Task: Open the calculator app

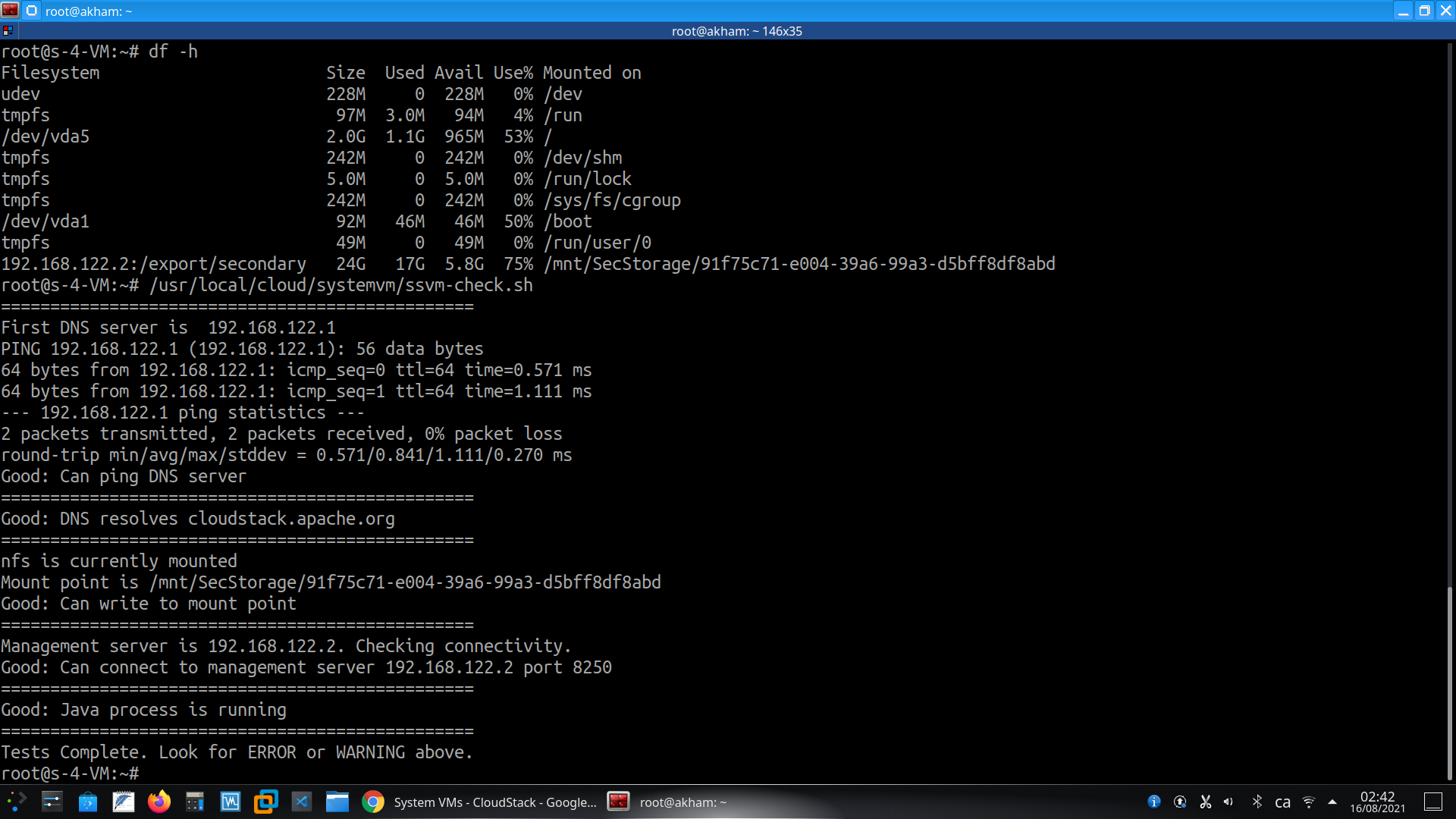Action: pyautogui.click(x=194, y=802)
